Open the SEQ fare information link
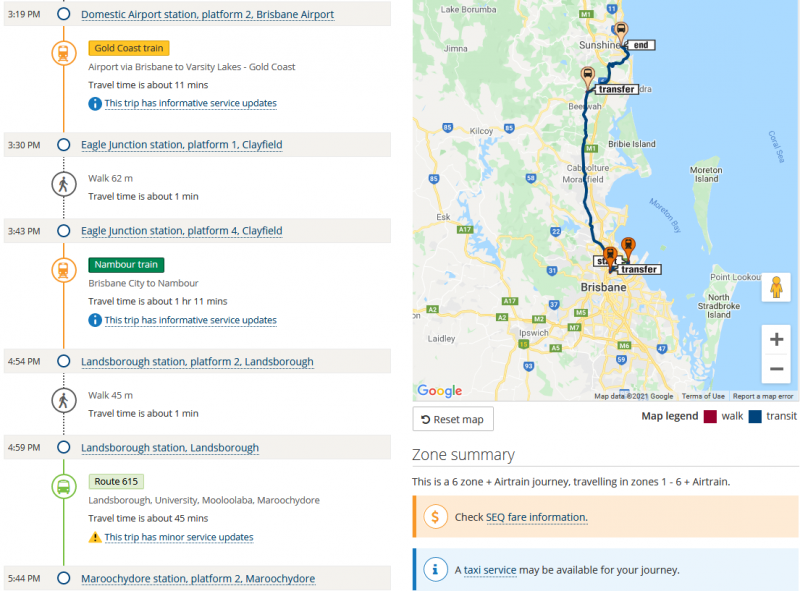 (x=536, y=517)
